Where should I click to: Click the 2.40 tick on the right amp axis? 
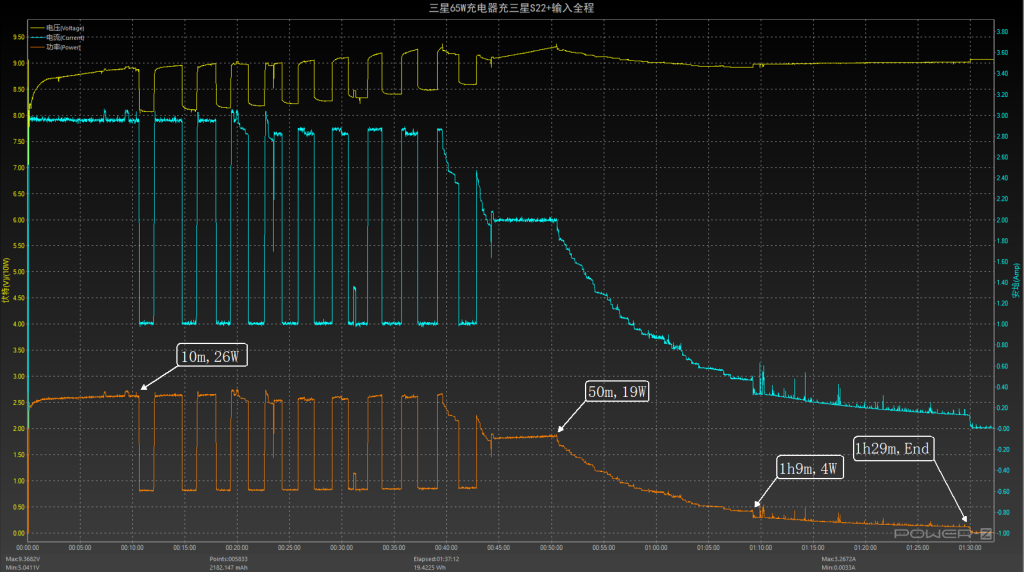coord(1002,178)
